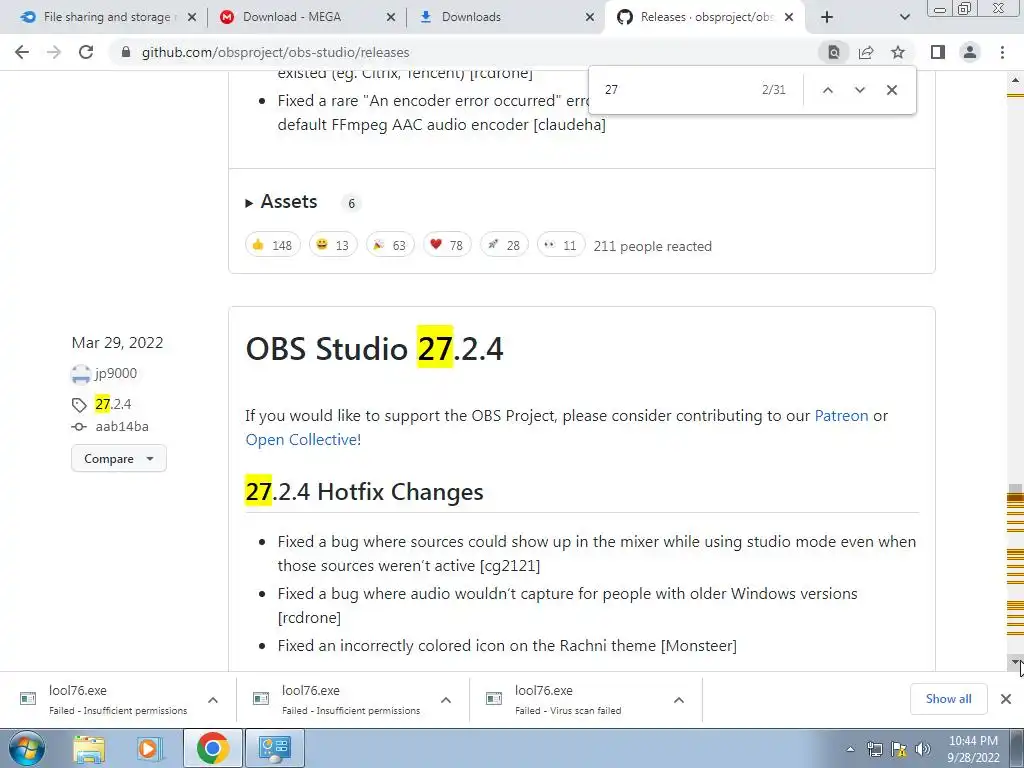Go back with the browser back arrow
Image resolution: width=1024 pixels, height=768 pixels.
(x=22, y=52)
